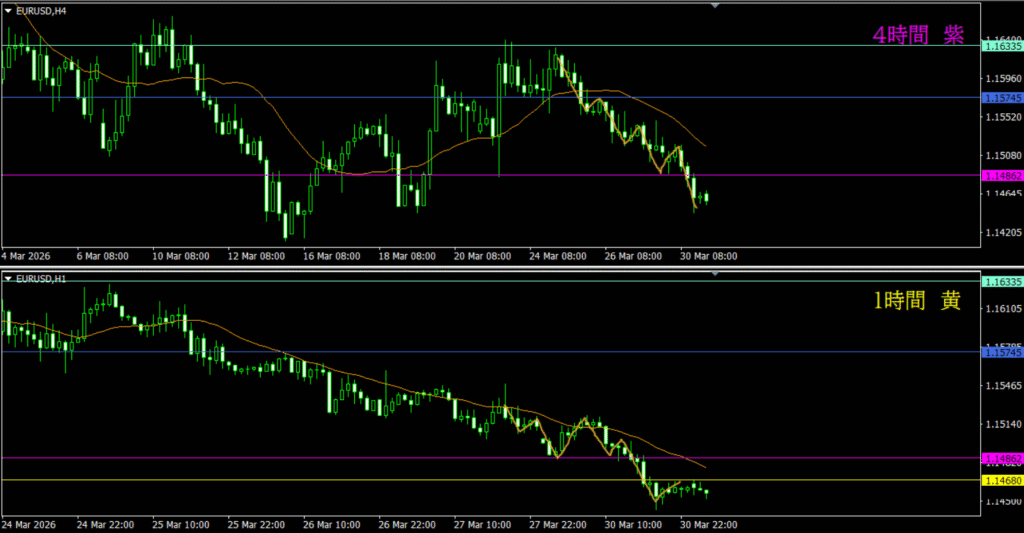Select the green 1.16335 price tag on H4 chart
This screenshot has width=1024, height=533.
[1002, 46]
